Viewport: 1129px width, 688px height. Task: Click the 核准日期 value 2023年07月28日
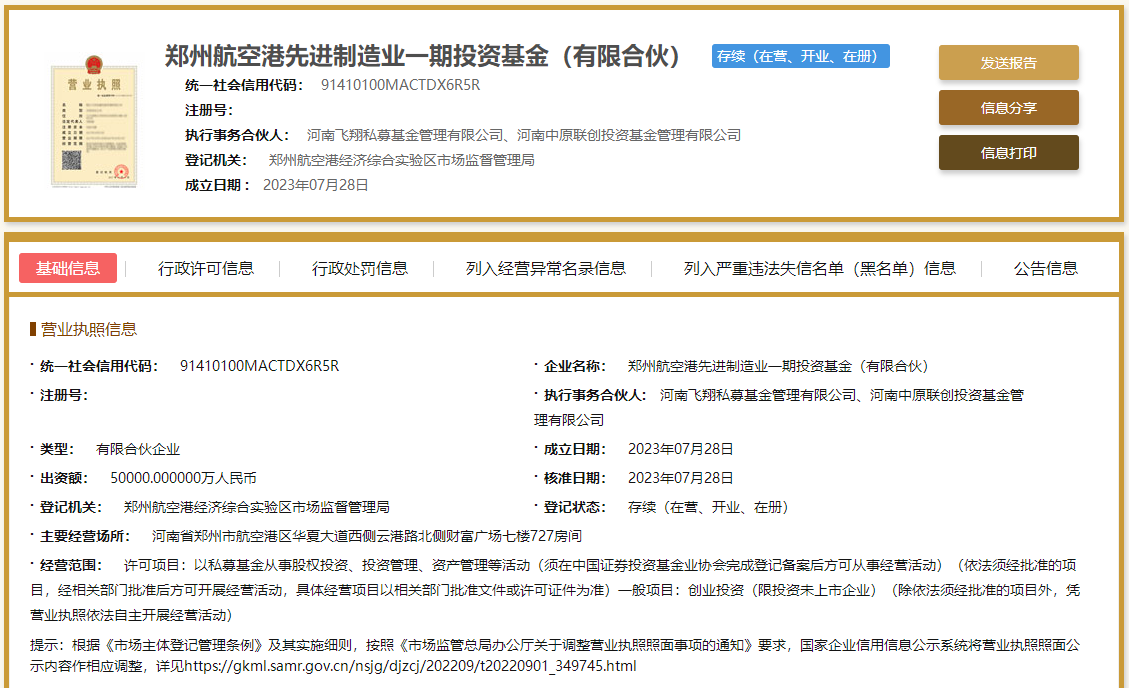point(680,478)
